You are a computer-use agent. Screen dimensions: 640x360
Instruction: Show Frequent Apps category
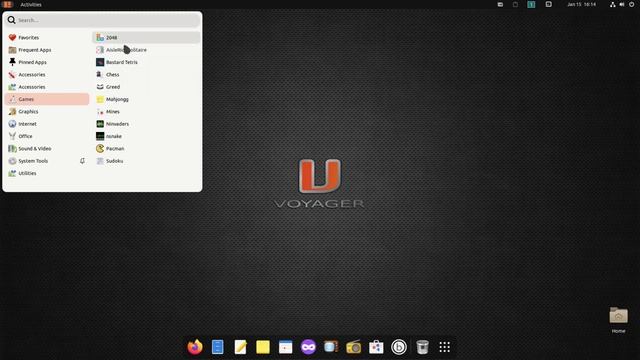click(x=47, y=50)
